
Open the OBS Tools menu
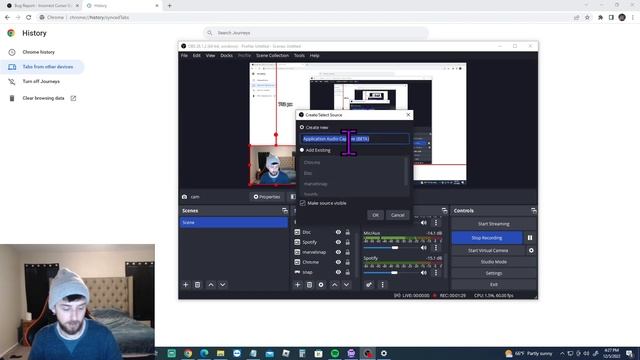(299, 56)
